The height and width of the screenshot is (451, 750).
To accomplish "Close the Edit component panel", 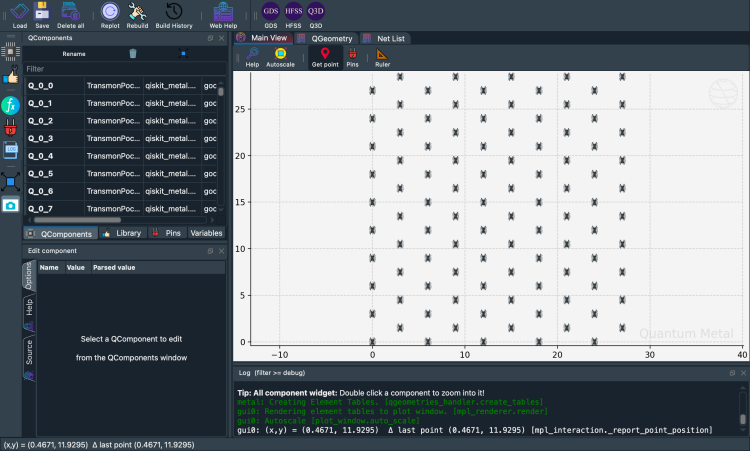I will pos(221,251).
